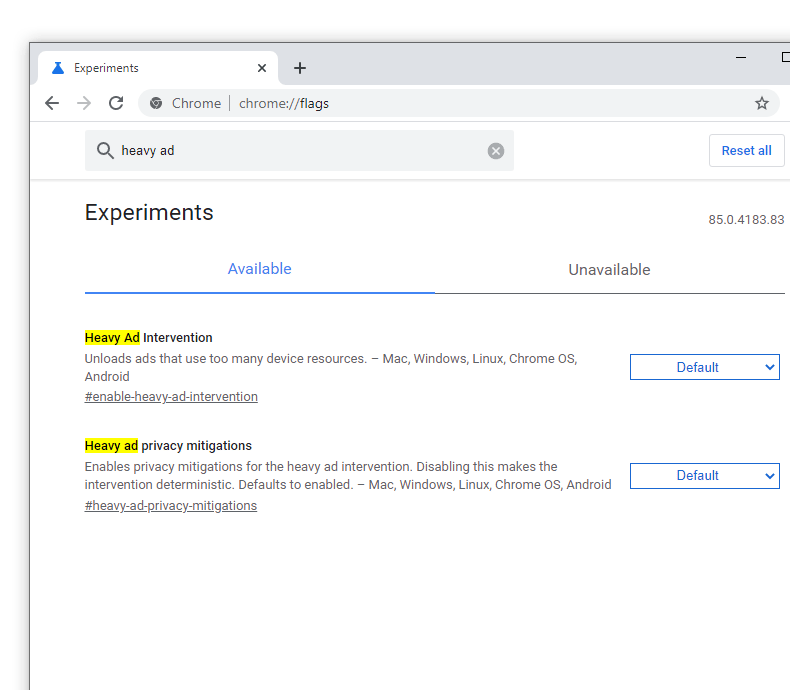790x690 pixels.
Task: Switch to the Unavailable tab
Action: pos(609,270)
